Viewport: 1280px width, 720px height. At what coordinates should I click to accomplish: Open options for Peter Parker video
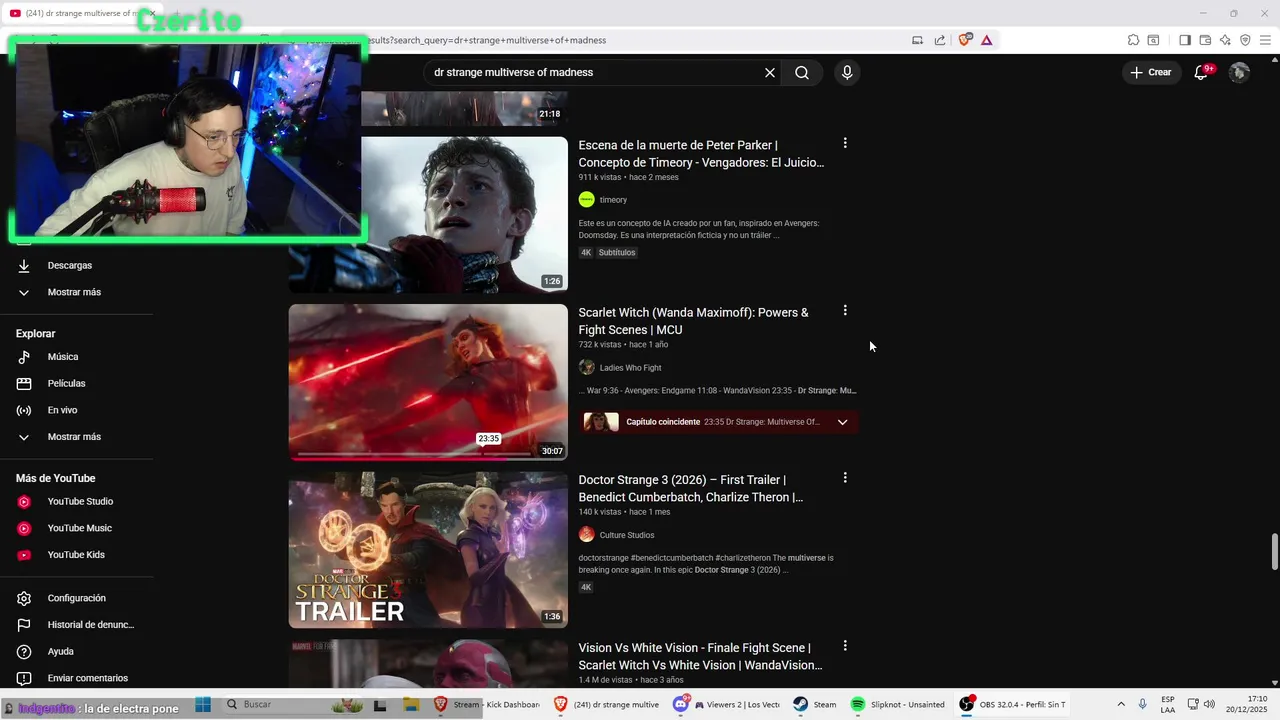845,143
